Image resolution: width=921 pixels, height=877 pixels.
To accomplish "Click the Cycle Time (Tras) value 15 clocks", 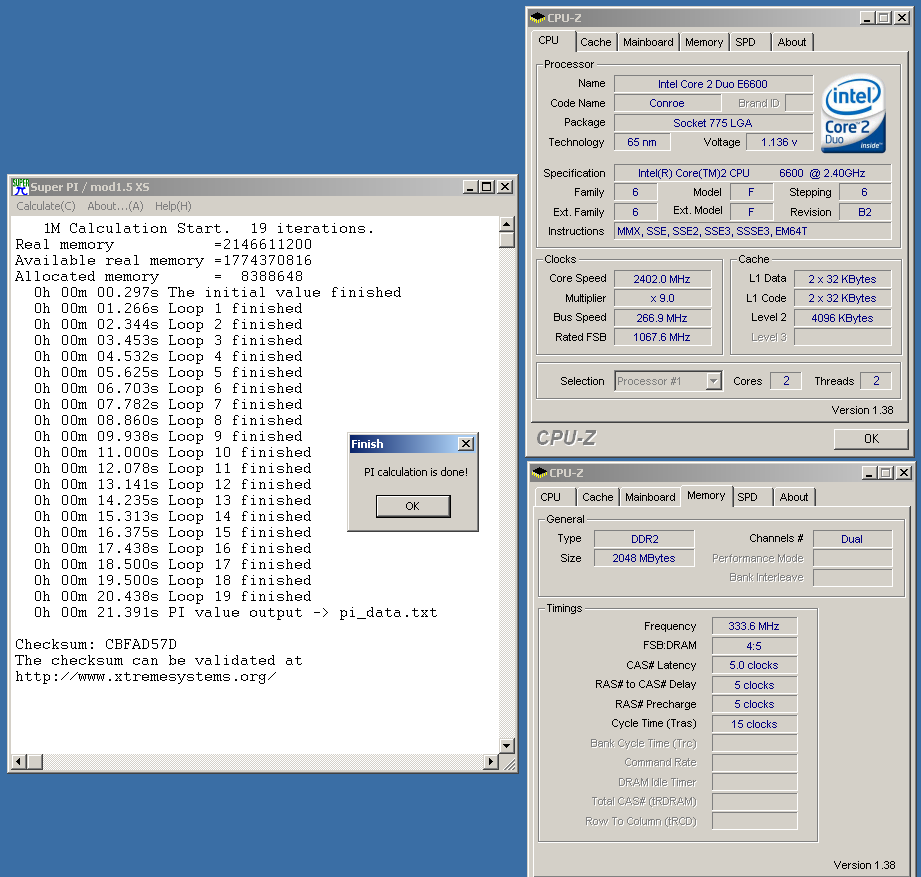I will (x=754, y=724).
